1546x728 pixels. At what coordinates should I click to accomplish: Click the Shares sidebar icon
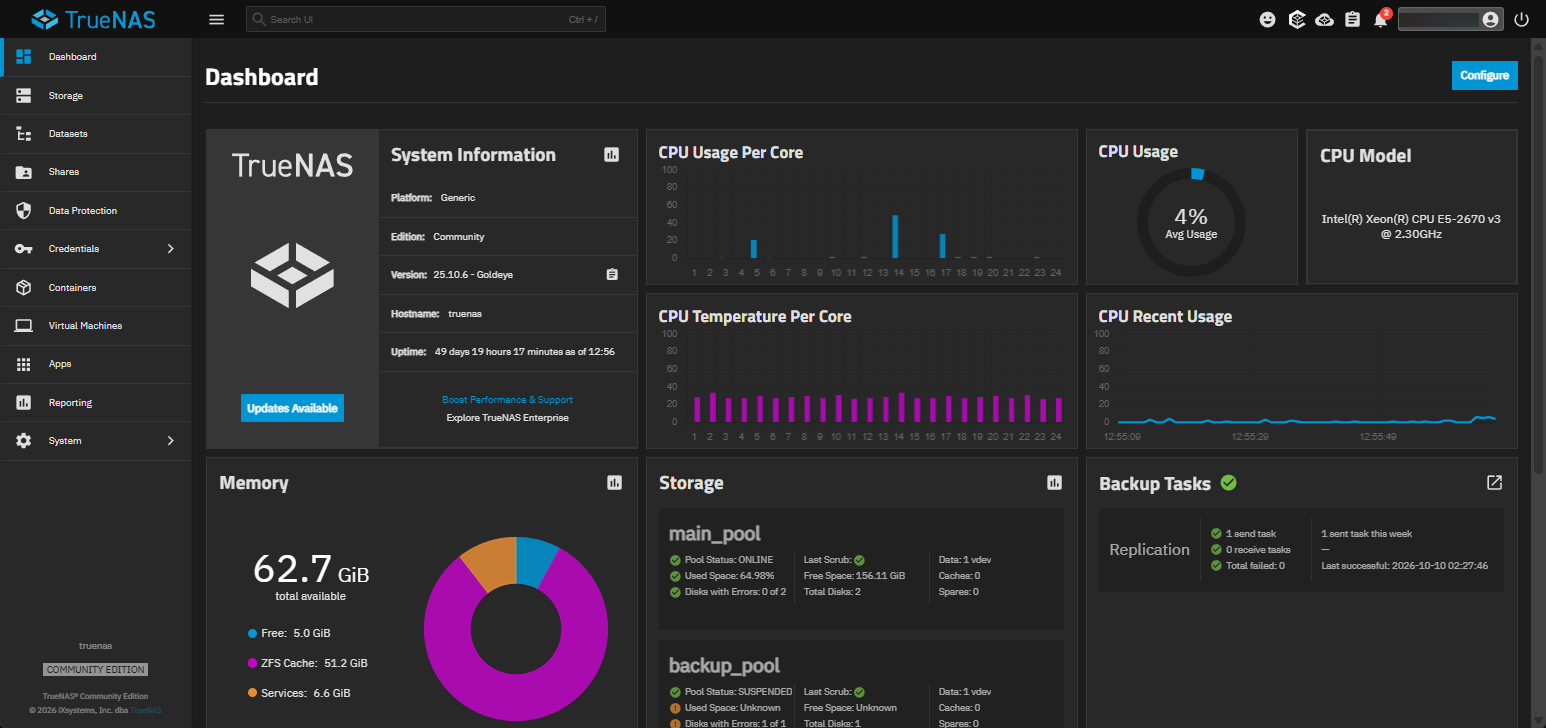[x=24, y=172]
